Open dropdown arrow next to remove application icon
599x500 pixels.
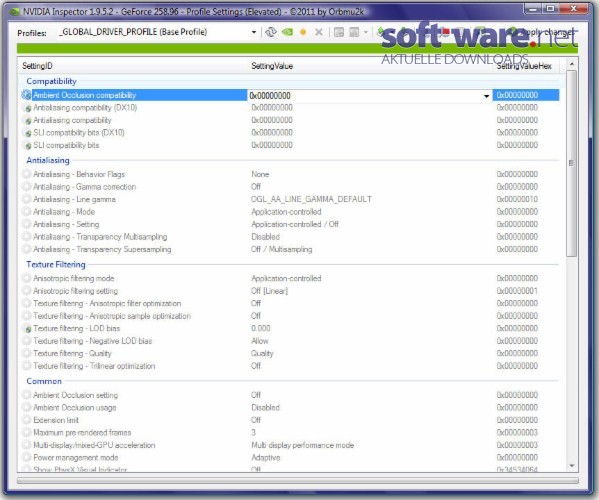point(366,32)
